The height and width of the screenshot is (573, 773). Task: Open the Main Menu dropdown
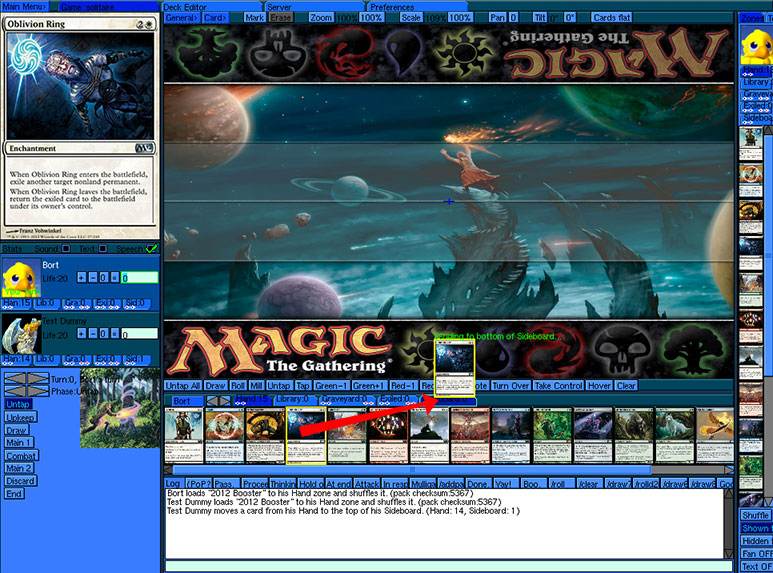(x=22, y=6)
